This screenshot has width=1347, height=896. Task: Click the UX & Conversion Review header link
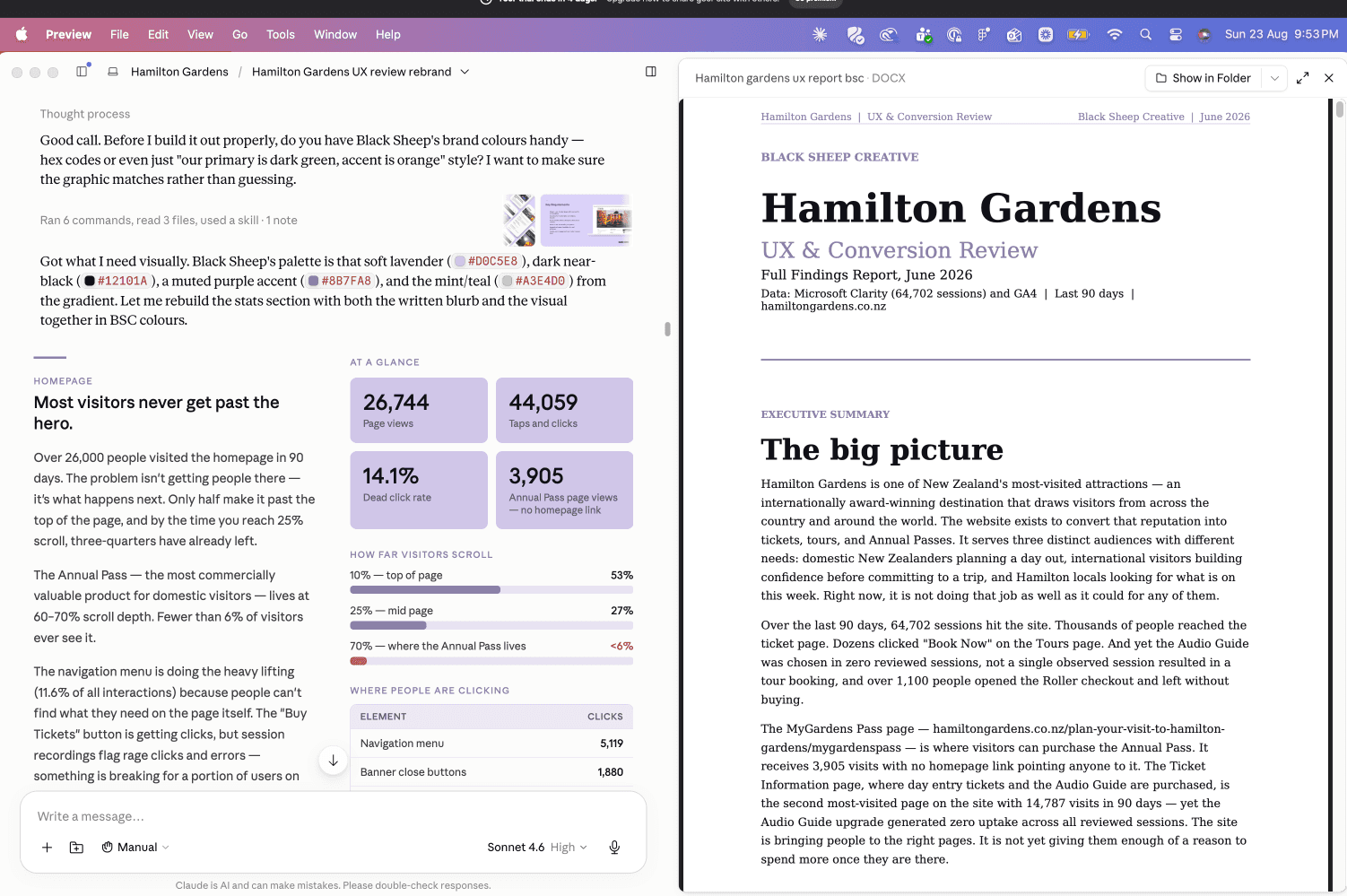tap(929, 117)
